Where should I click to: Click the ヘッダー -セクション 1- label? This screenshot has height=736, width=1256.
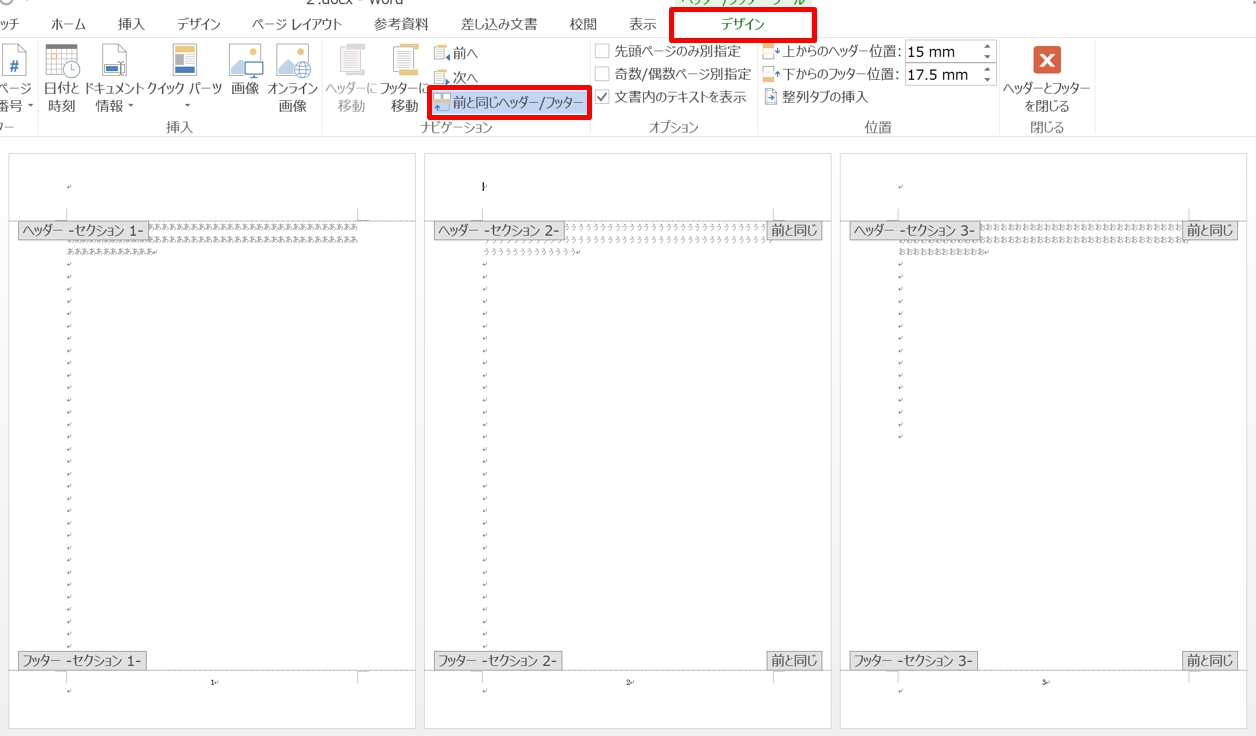click(x=83, y=231)
